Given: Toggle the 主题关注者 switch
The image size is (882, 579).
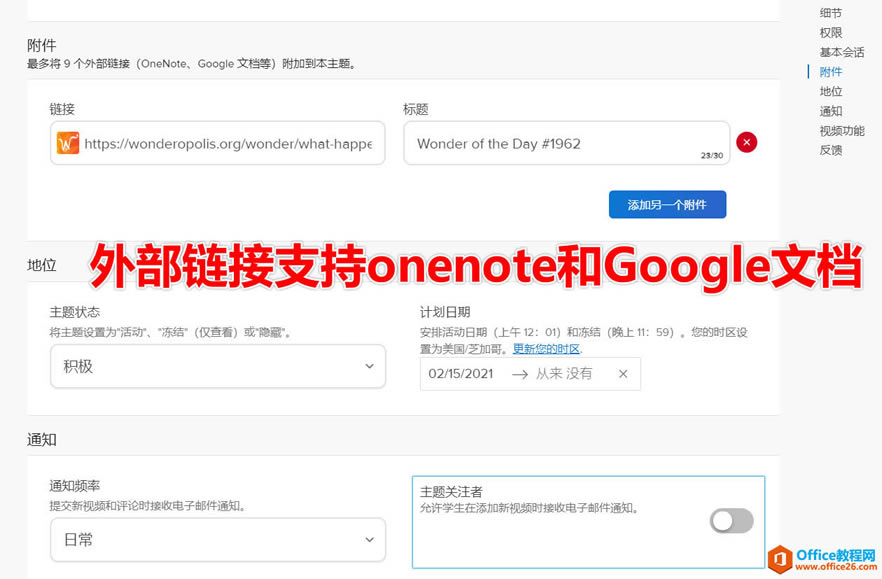Looking at the screenshot, I should click(731, 520).
